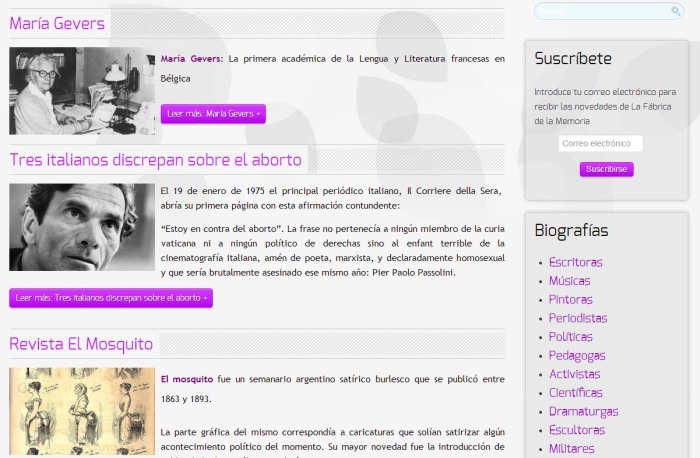Click Leer más: Tres italianos discrepan button
This screenshot has height=458, width=700.
[x=111, y=298]
